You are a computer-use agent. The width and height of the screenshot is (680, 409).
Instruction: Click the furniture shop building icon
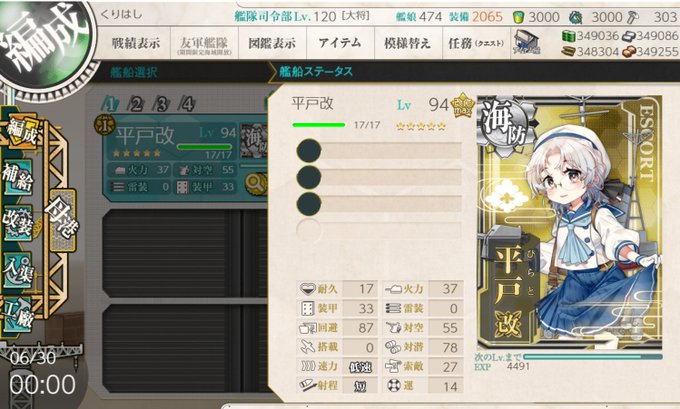(526, 42)
